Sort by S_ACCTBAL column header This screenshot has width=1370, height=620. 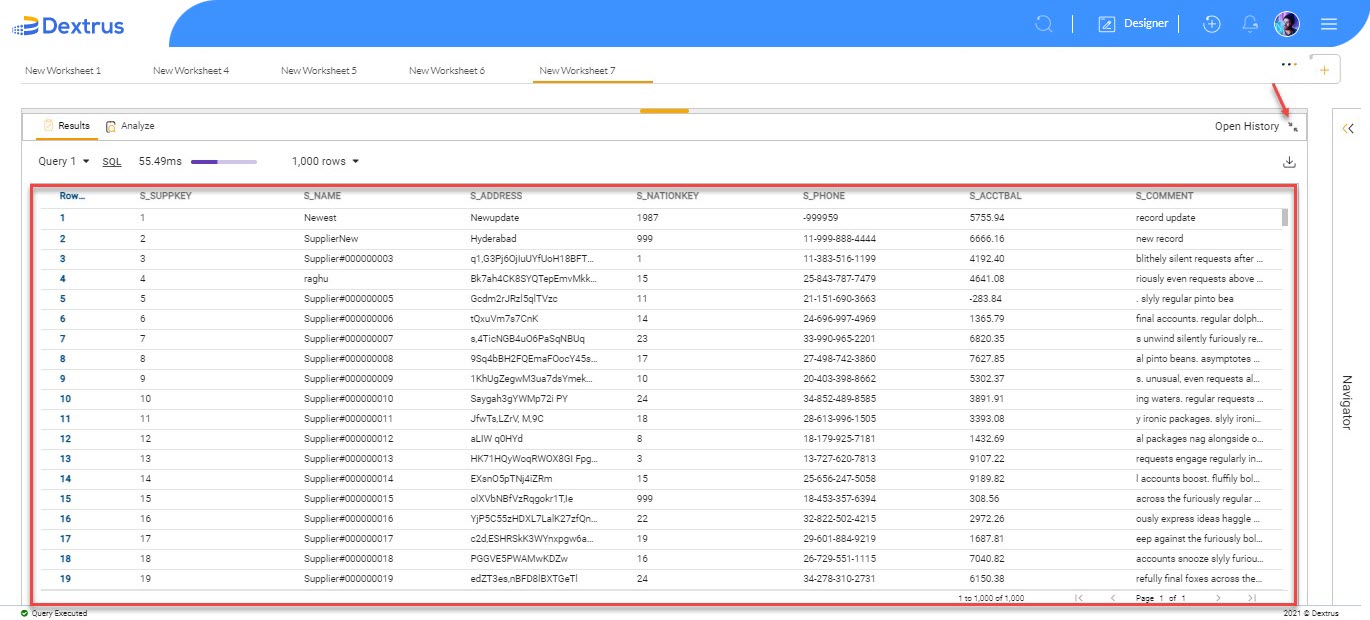[995, 196]
